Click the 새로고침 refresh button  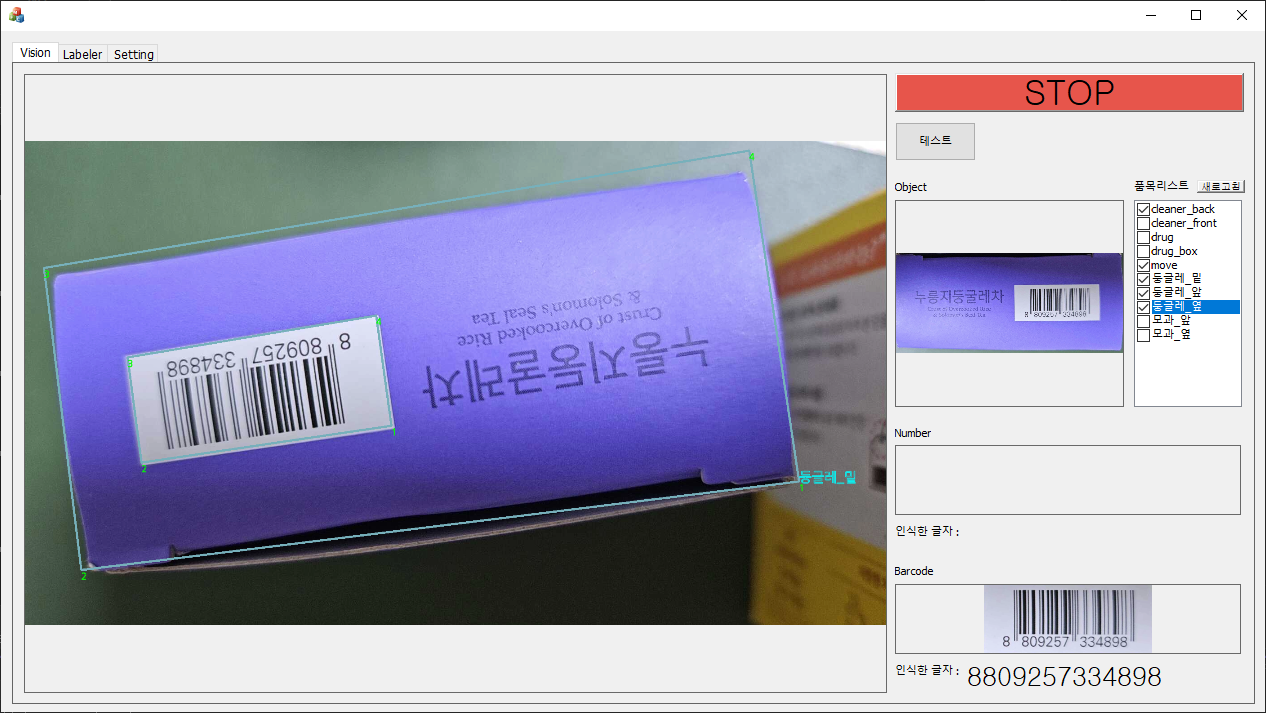1220,186
